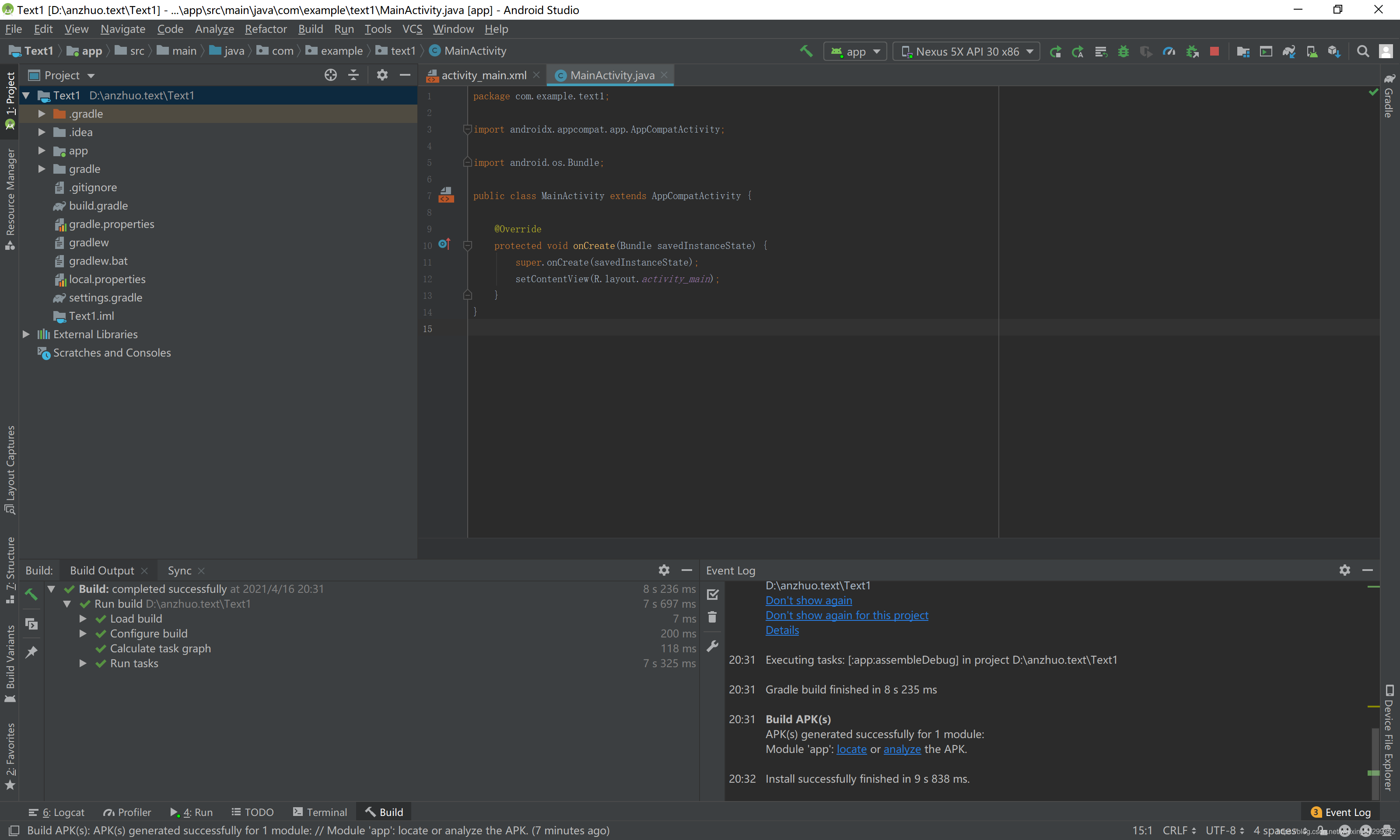Open the Navigate menu
This screenshot has height=840, width=1400.
(123, 29)
